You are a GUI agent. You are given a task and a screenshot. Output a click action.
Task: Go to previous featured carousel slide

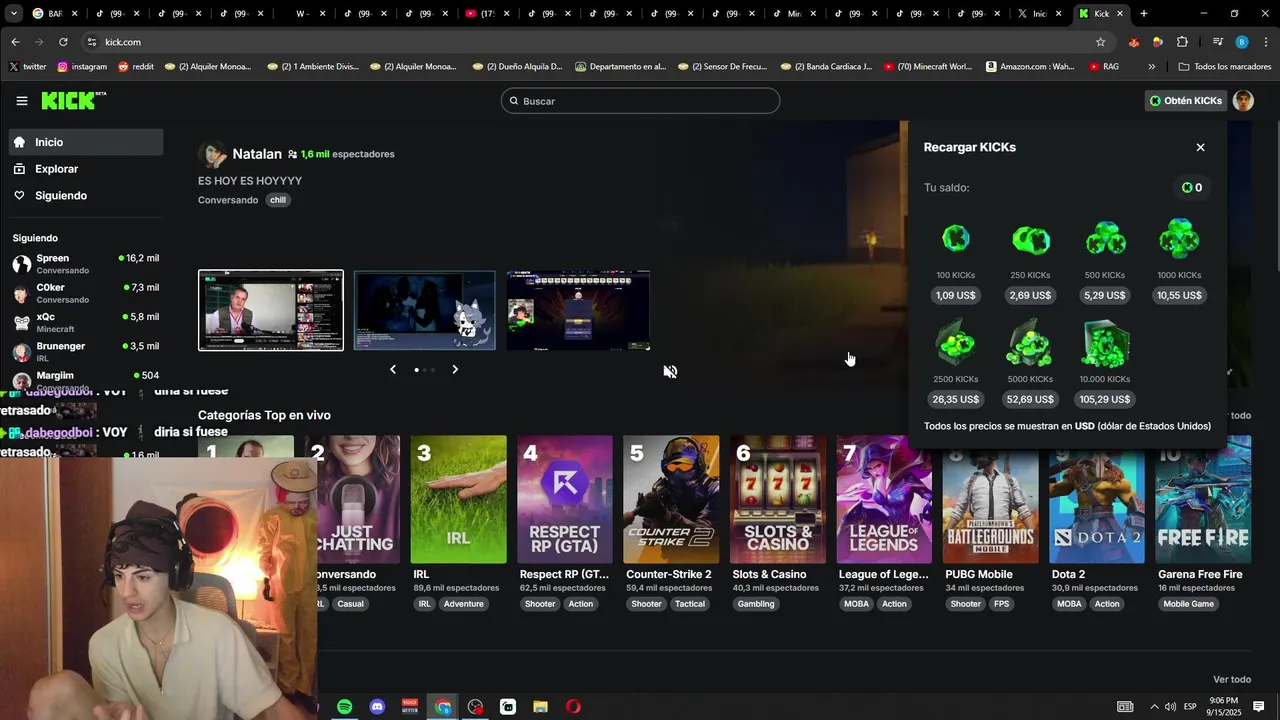click(393, 369)
